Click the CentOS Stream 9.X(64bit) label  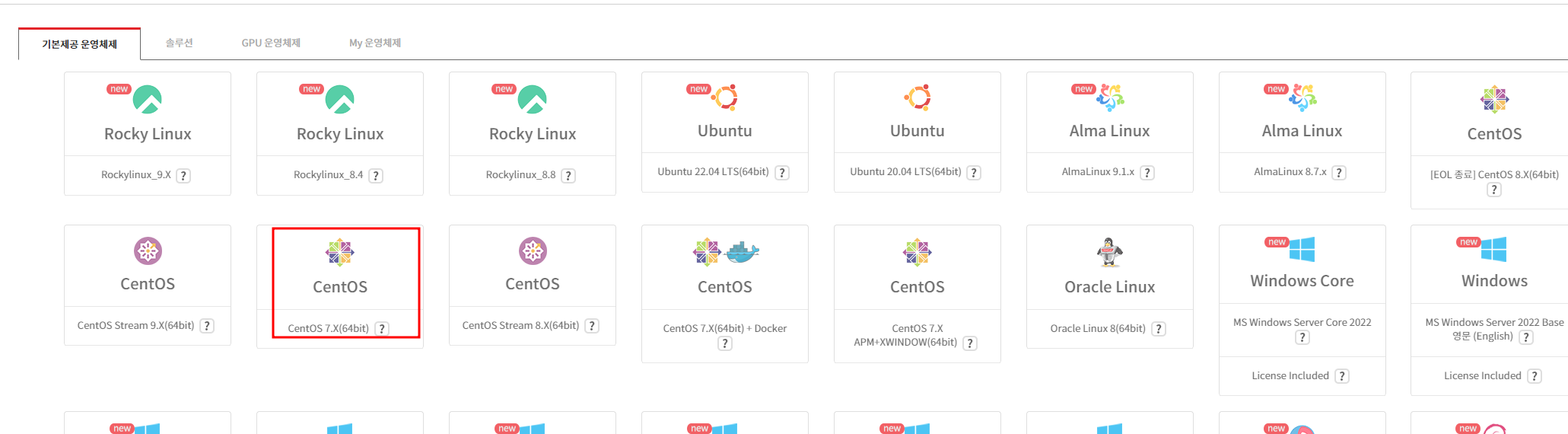point(135,326)
